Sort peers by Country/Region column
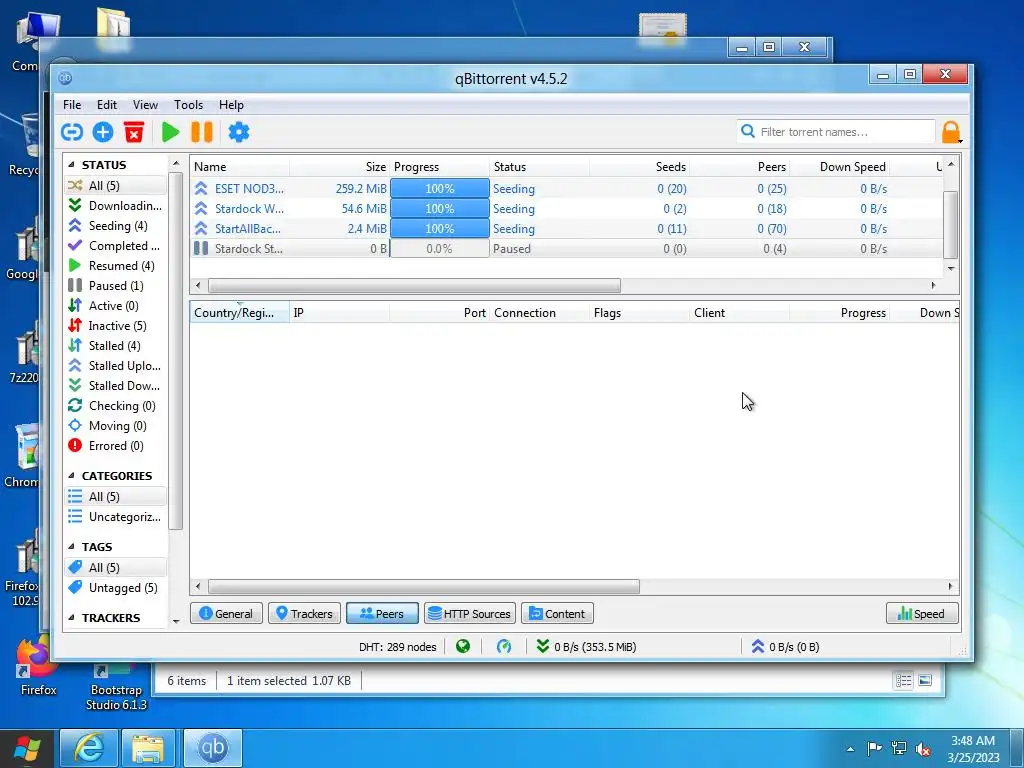Viewport: 1024px width, 768px height. [240, 313]
